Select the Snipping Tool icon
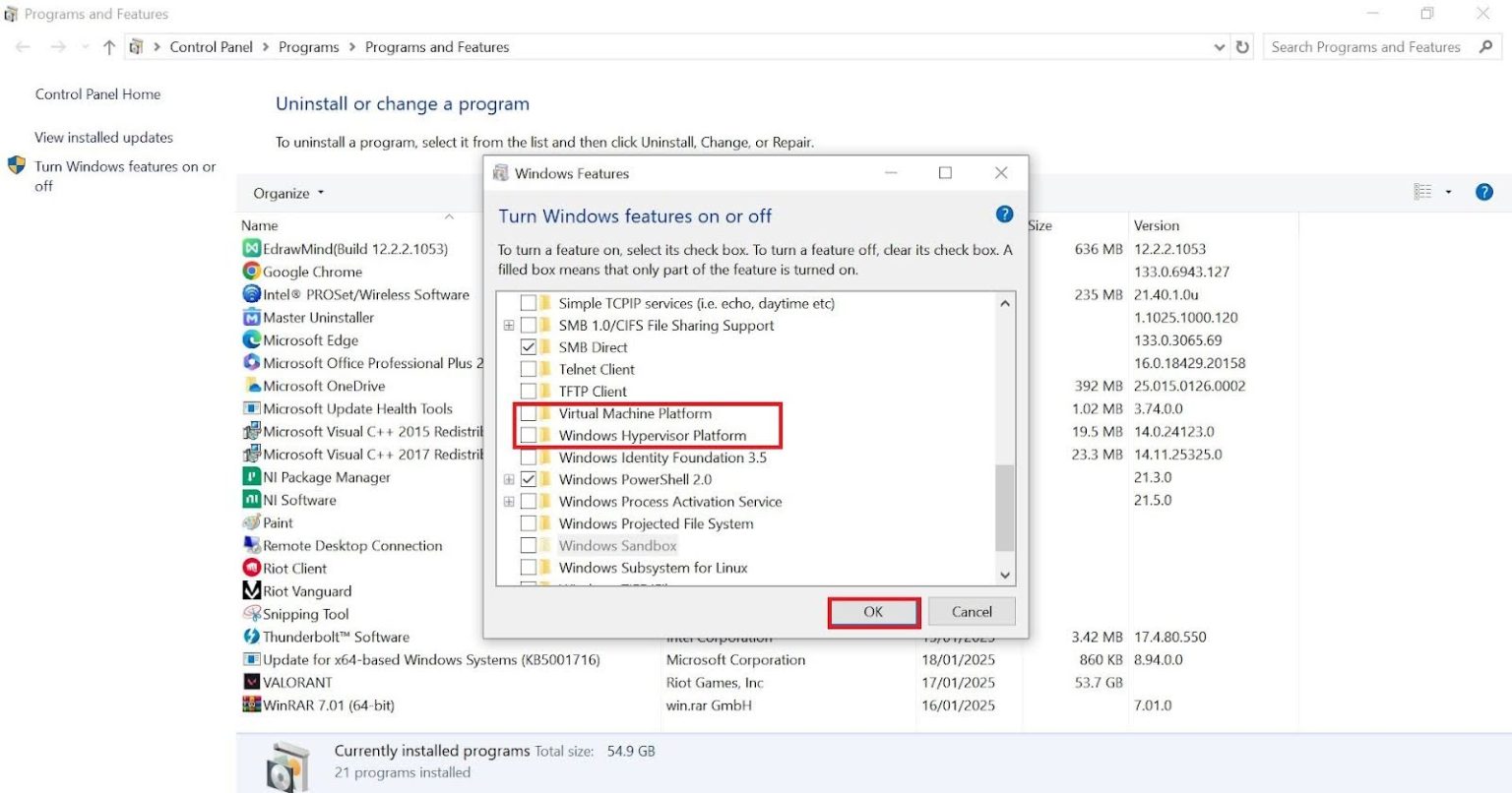The height and width of the screenshot is (793, 1512). tap(251, 613)
